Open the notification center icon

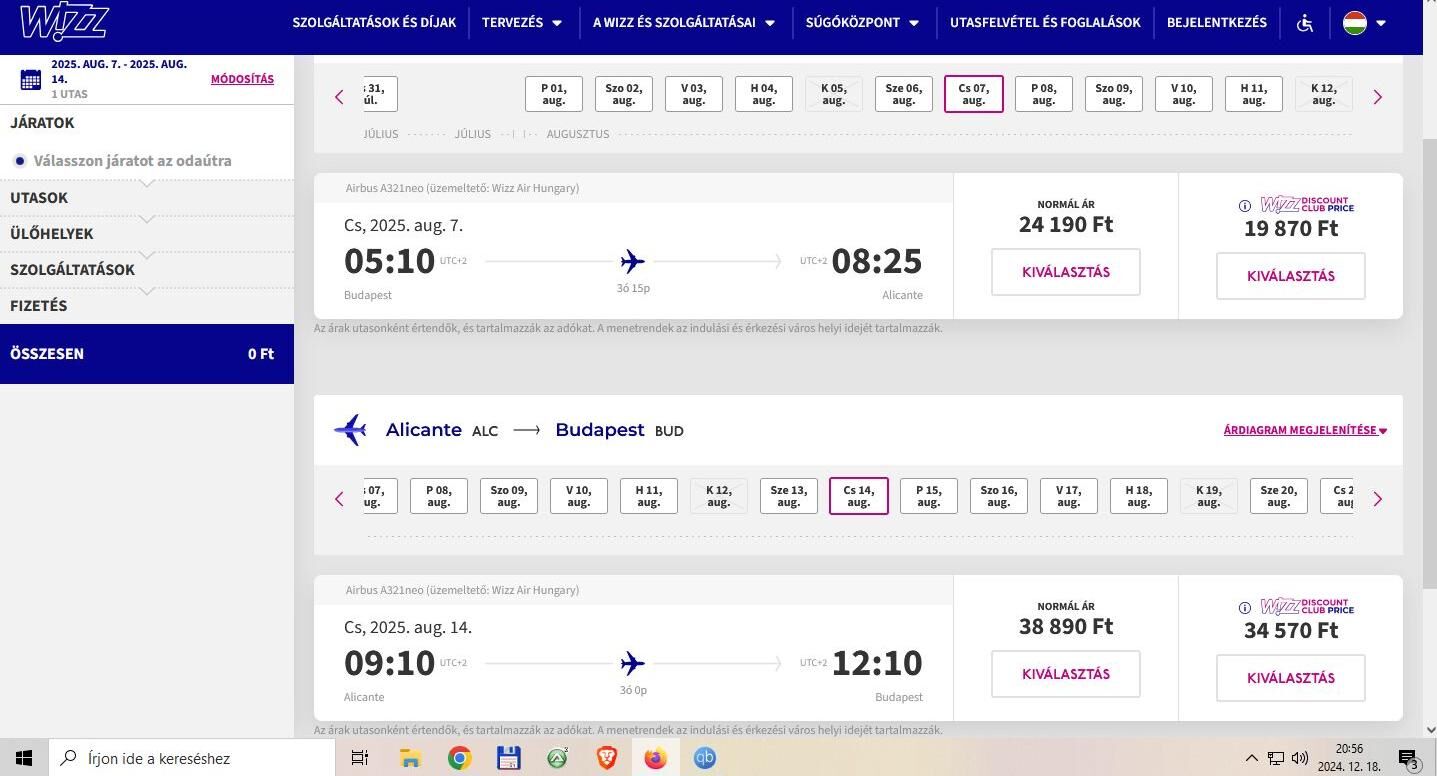pyautogui.click(x=1408, y=759)
